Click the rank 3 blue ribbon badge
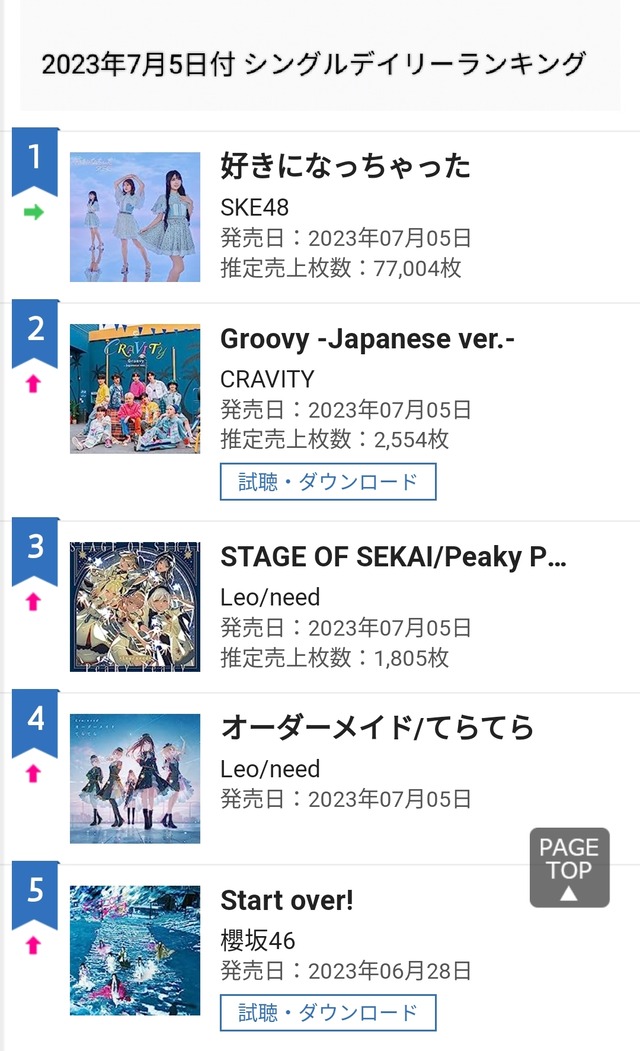Image resolution: width=640 pixels, height=1051 pixels. (x=35, y=551)
